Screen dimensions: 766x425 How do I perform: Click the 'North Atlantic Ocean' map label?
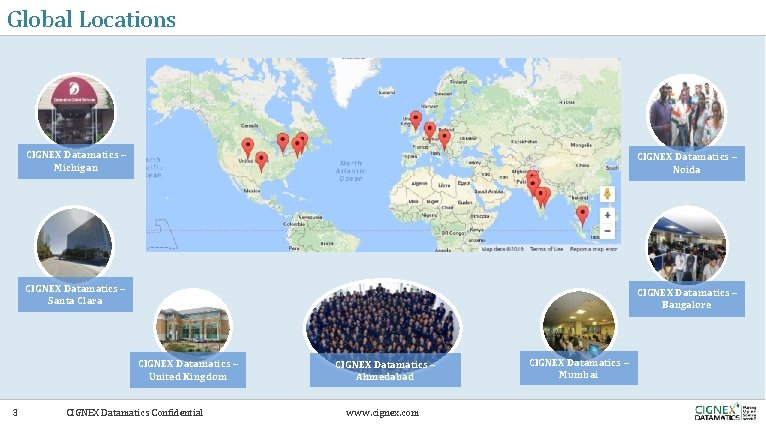[x=351, y=171]
